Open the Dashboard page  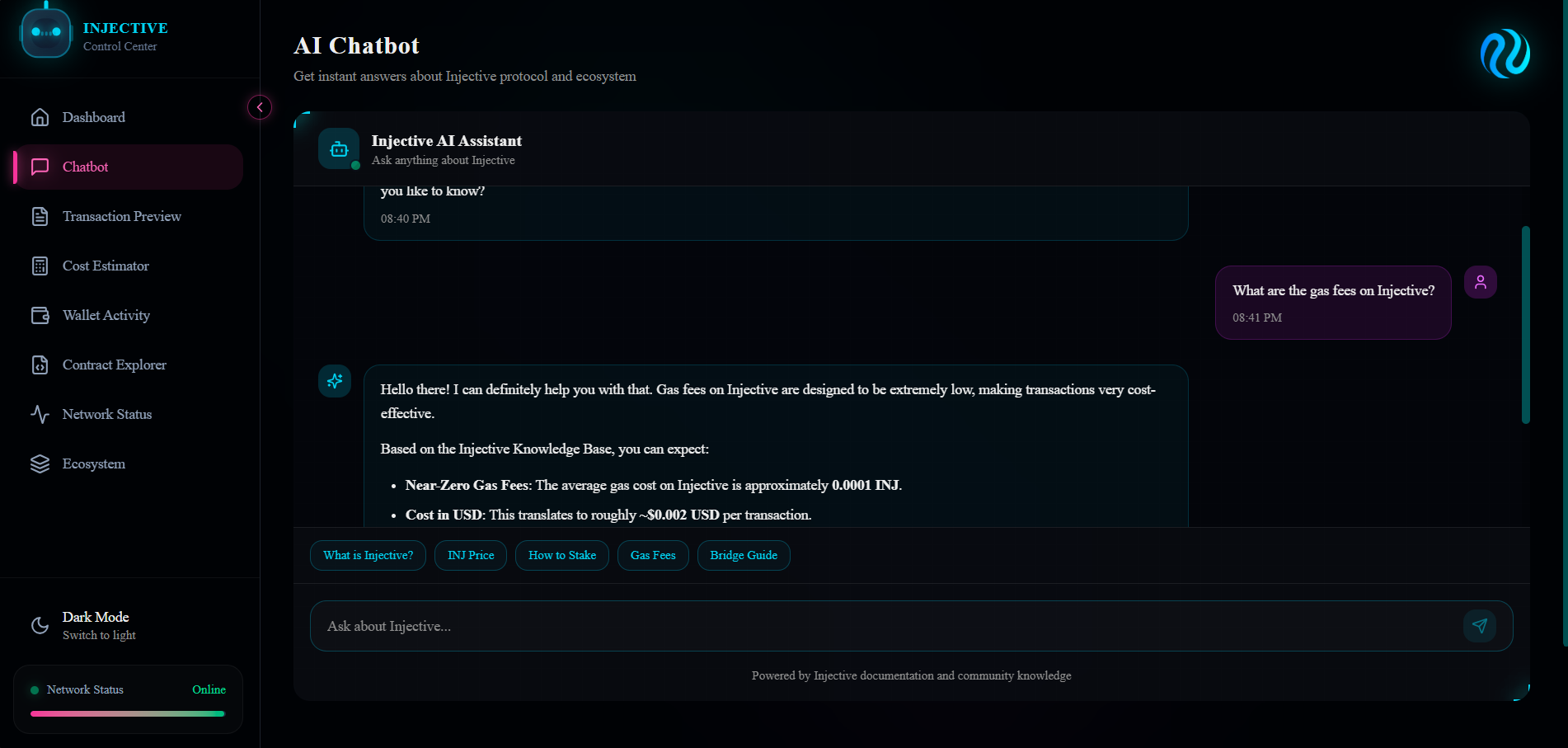[x=129, y=117]
